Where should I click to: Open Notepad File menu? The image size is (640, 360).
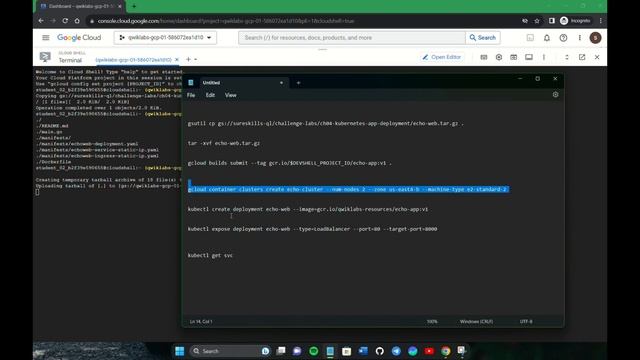(191, 95)
